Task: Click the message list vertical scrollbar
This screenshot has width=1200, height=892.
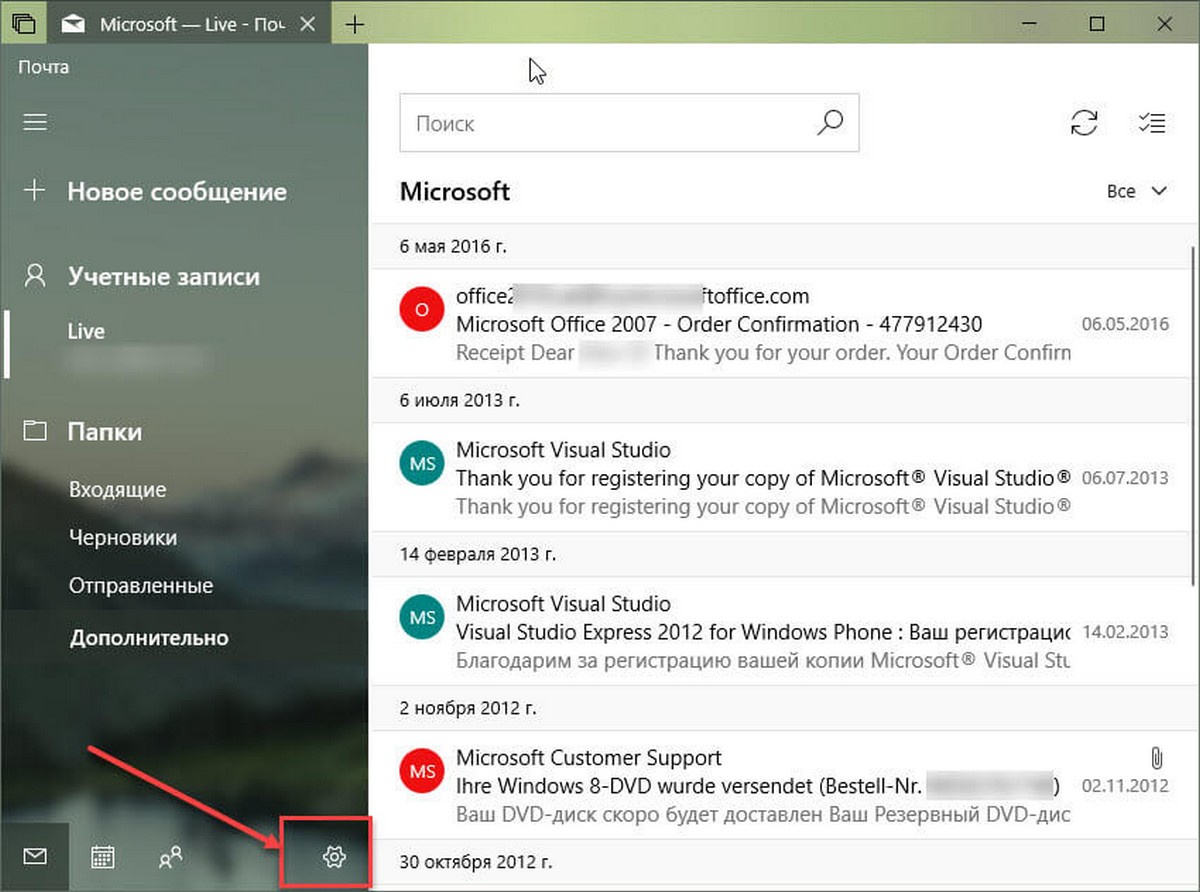Action: point(1193,415)
